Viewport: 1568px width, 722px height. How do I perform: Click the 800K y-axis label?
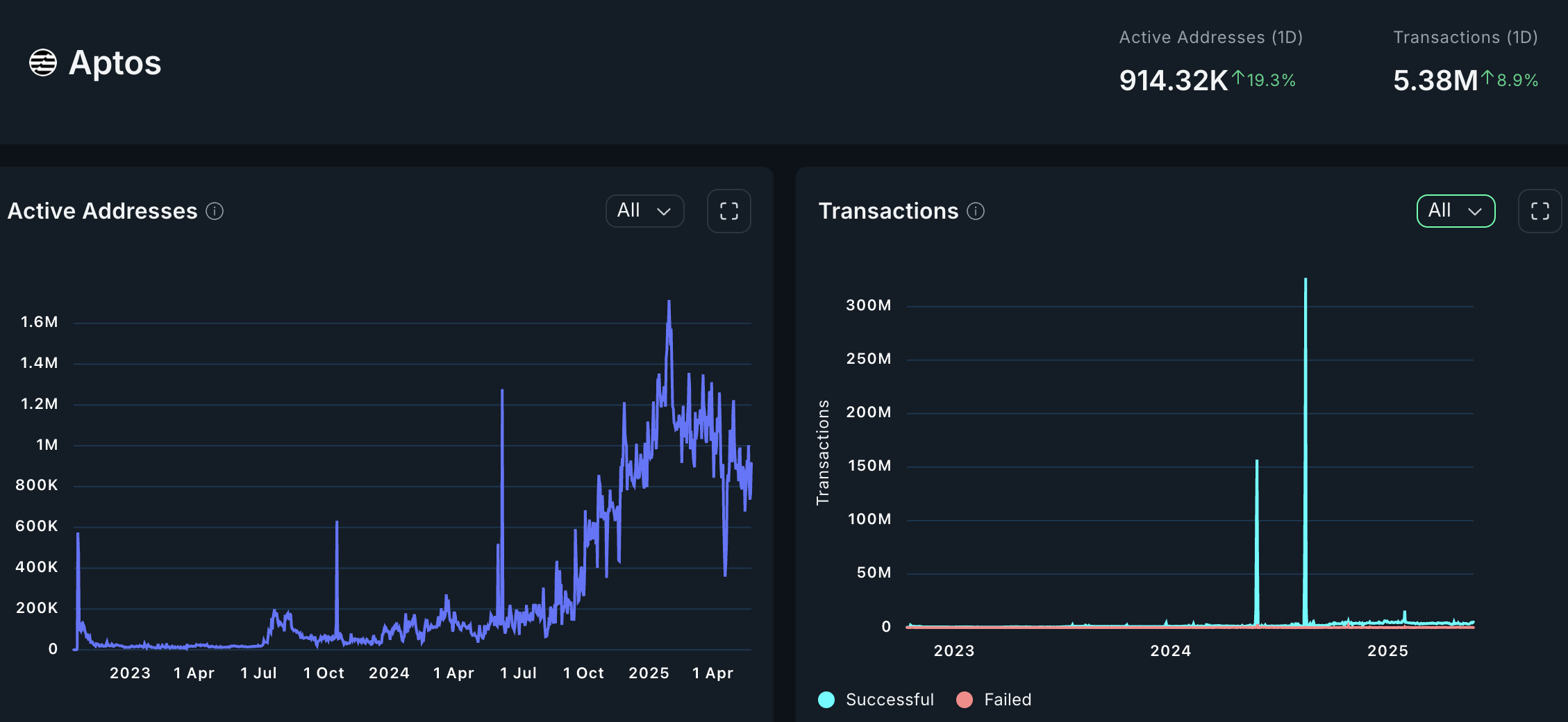click(x=37, y=485)
